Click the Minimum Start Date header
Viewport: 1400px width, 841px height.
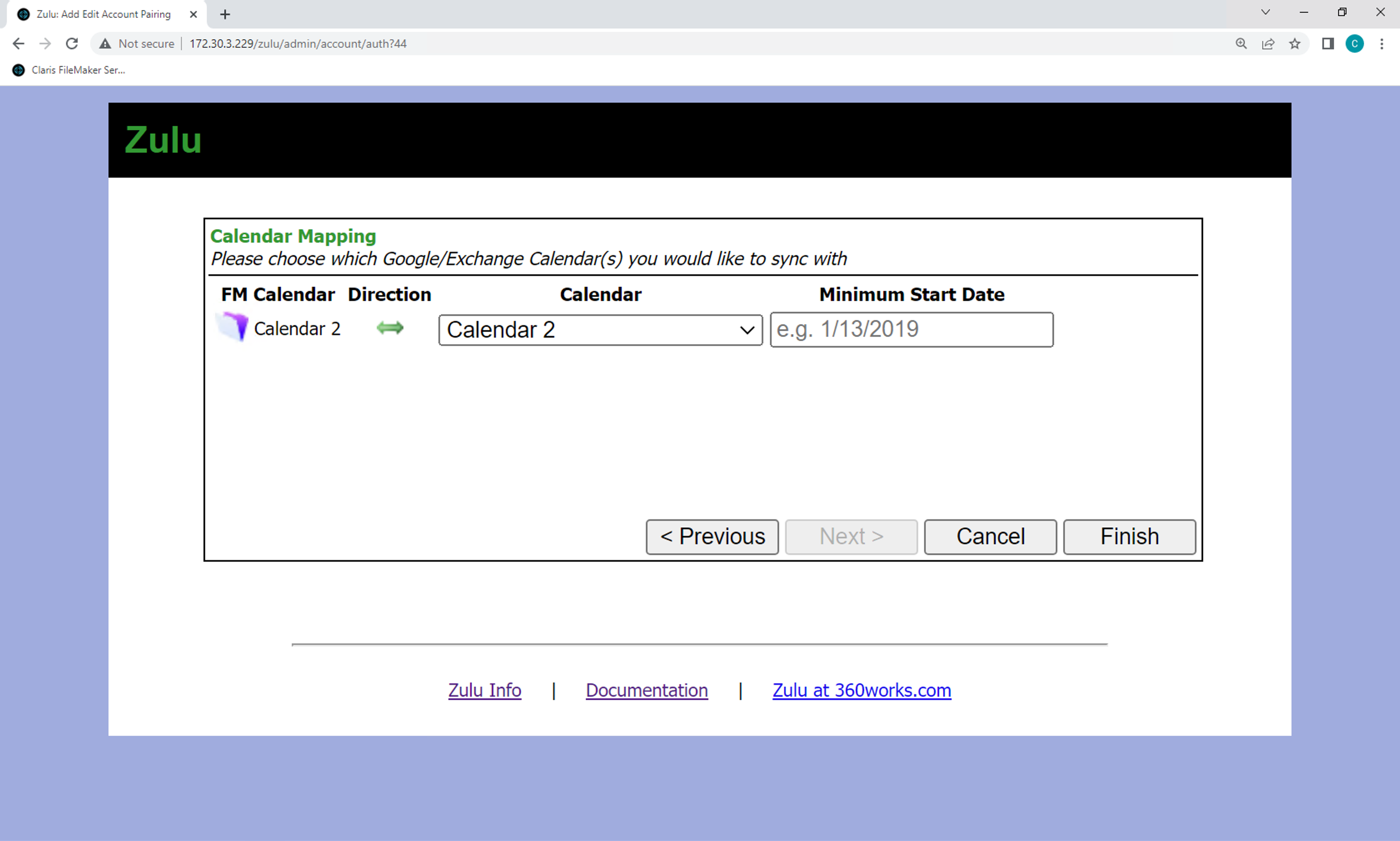click(x=912, y=295)
